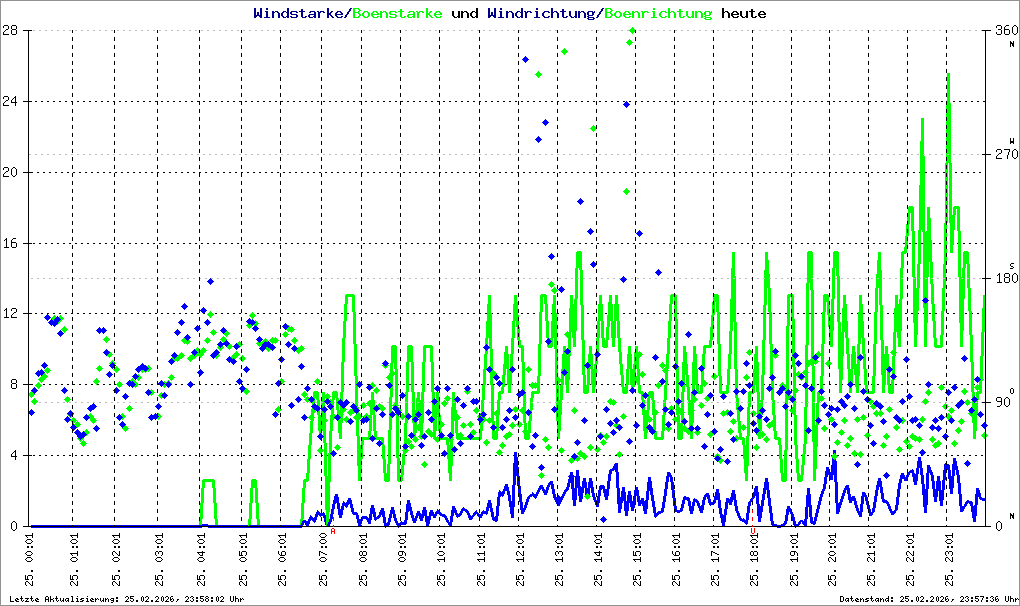Viewport: 1020px width, 606px height.
Task: Click the time label '25. 07:00'
Action: (323, 560)
